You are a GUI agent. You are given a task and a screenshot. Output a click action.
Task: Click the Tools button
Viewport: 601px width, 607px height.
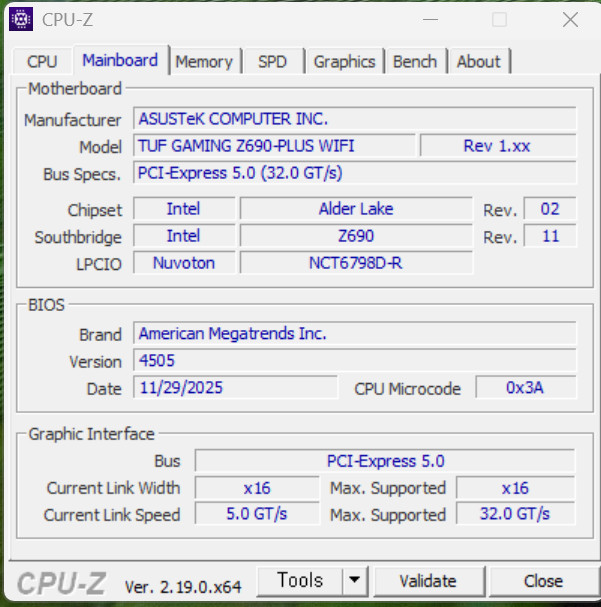[300, 581]
